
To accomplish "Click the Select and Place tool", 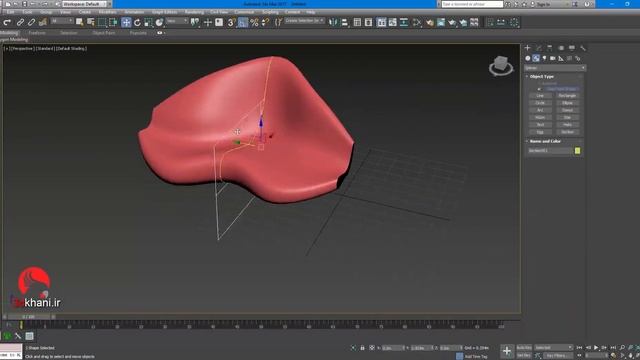I will coord(159,22).
